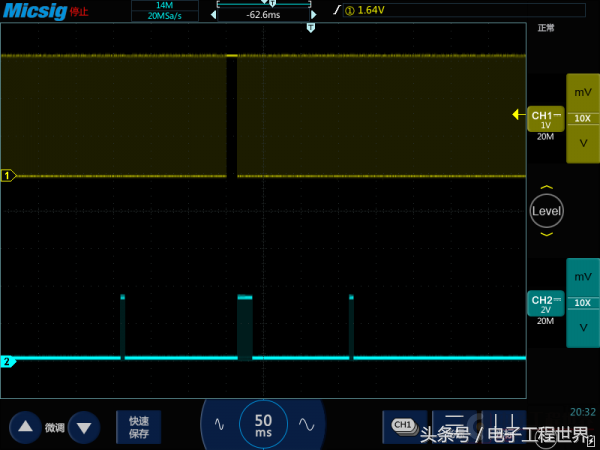Image resolution: width=600 pixels, height=450 pixels.
Task: Click the 微调 fine-tune label
Action: (55, 427)
